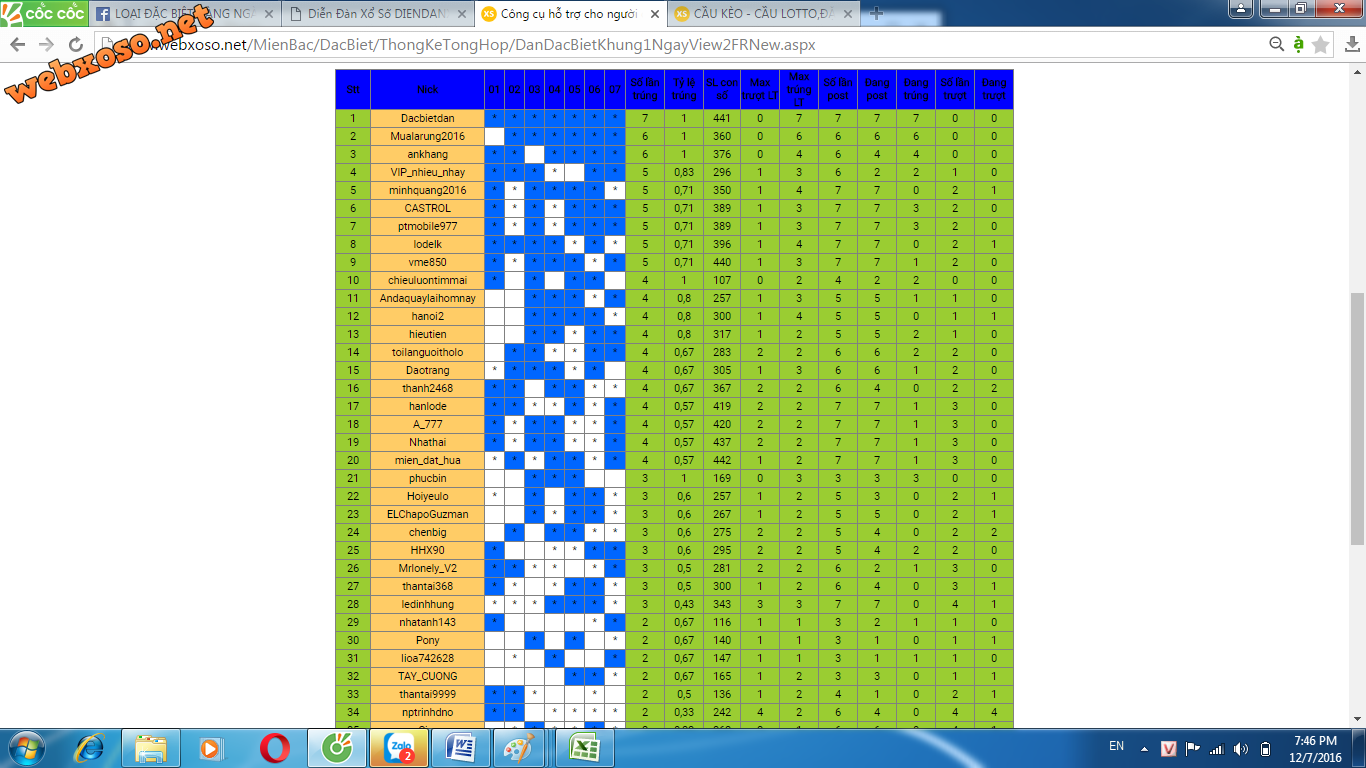
Task: Open the EN input language selector
Action: (x=1116, y=746)
